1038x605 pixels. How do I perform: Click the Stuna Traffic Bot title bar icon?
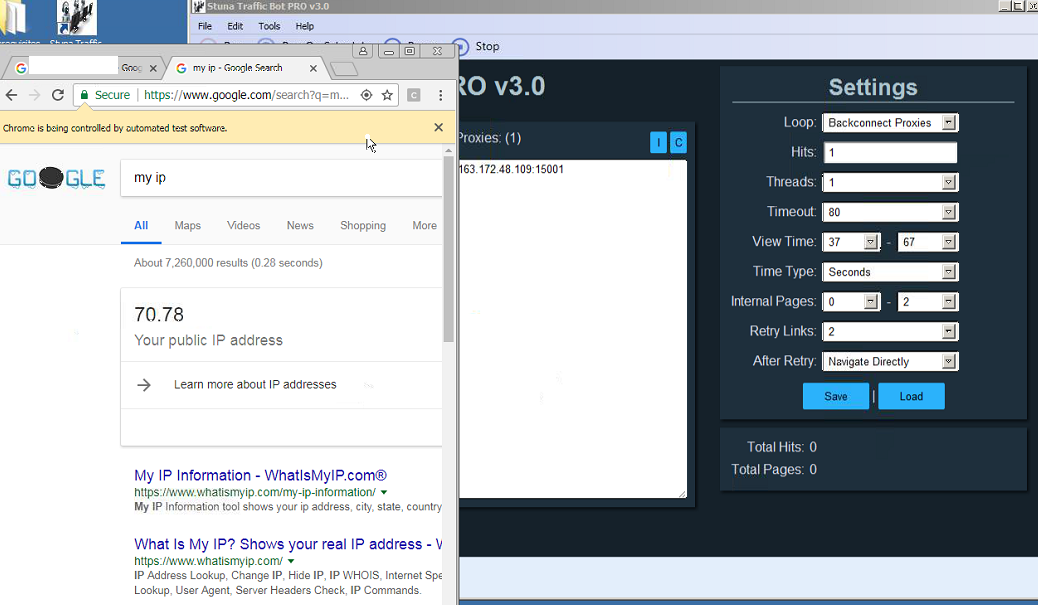click(199, 7)
